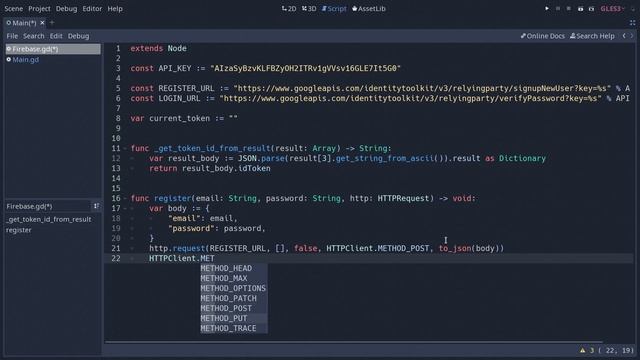Go to previous edited document arrow

tap(624, 36)
